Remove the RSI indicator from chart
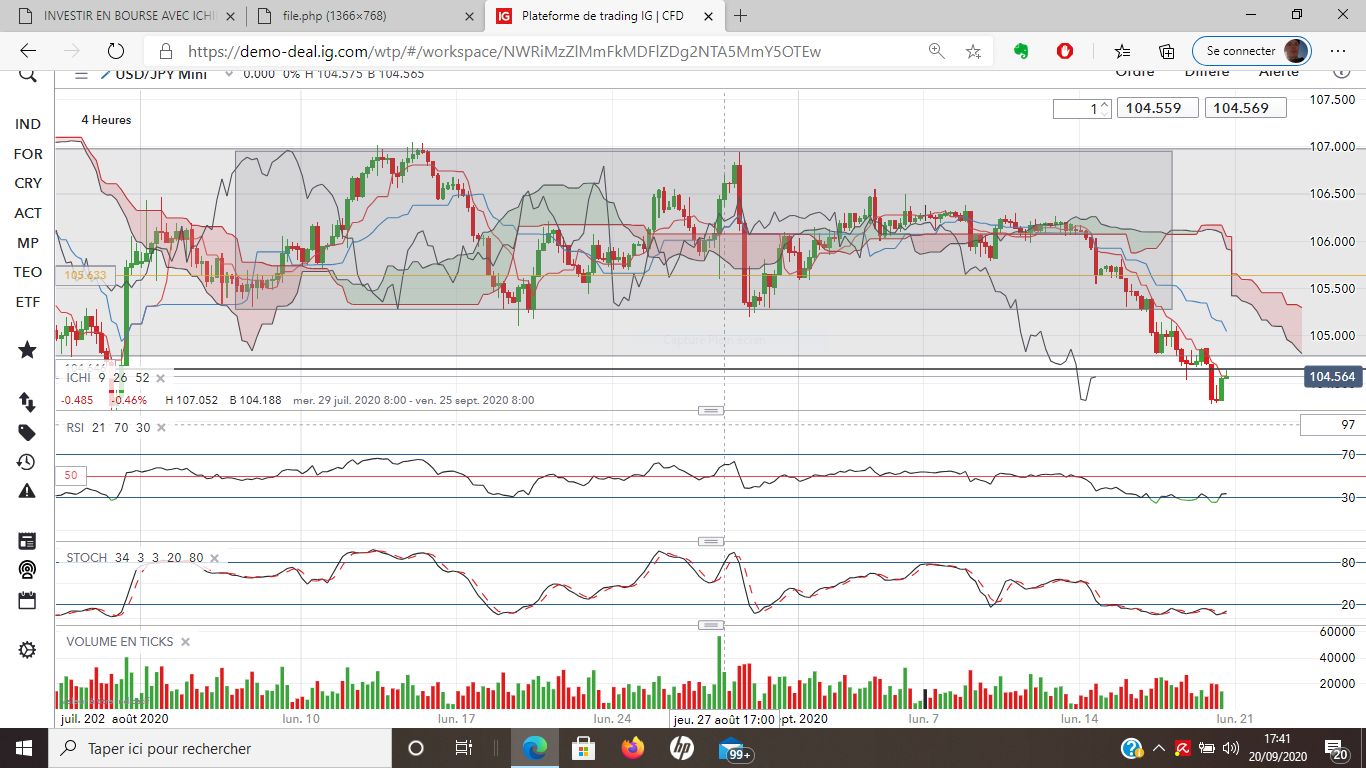Image resolution: width=1366 pixels, height=768 pixels. 160,428
